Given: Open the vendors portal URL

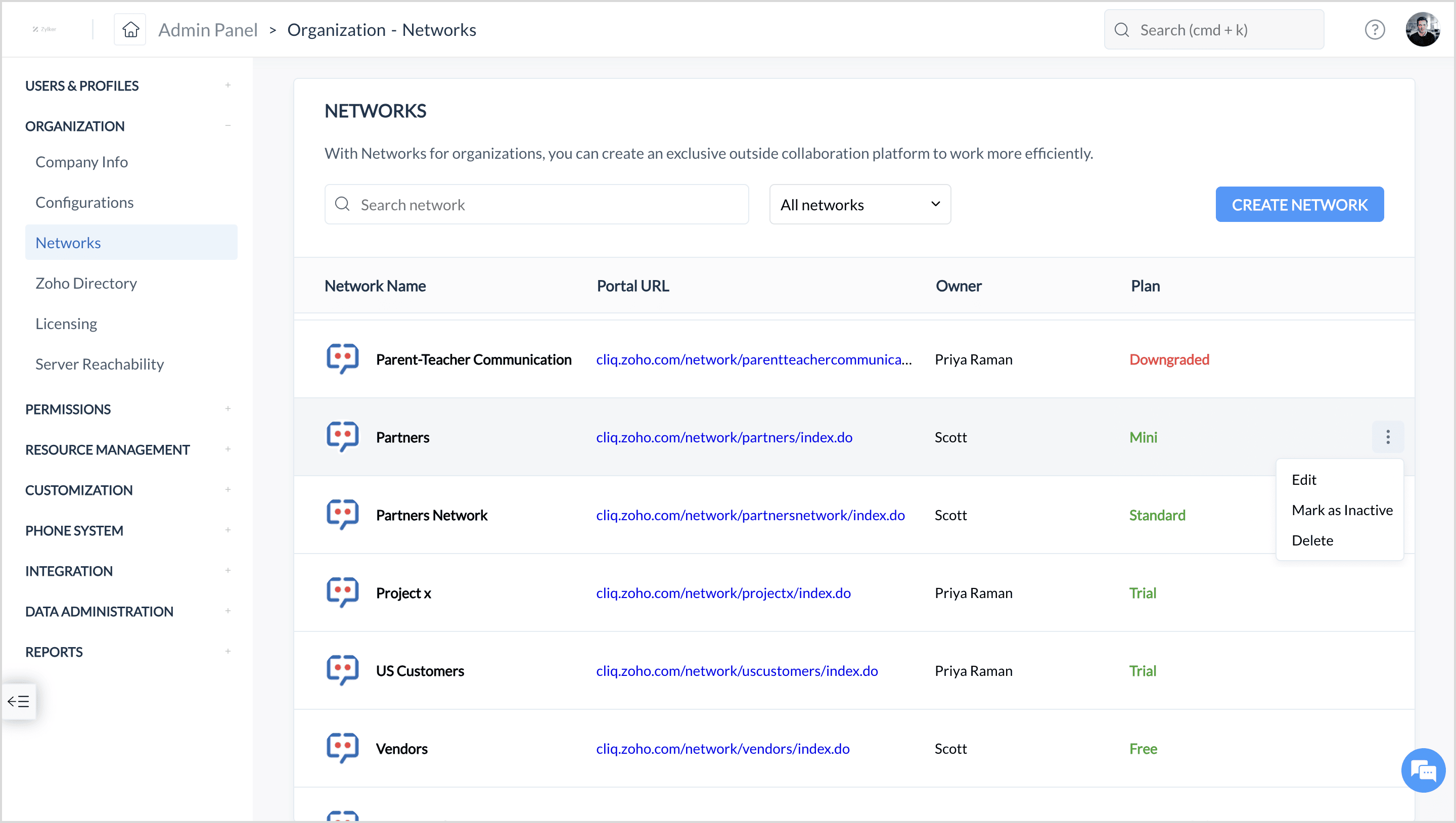Looking at the screenshot, I should (x=722, y=749).
